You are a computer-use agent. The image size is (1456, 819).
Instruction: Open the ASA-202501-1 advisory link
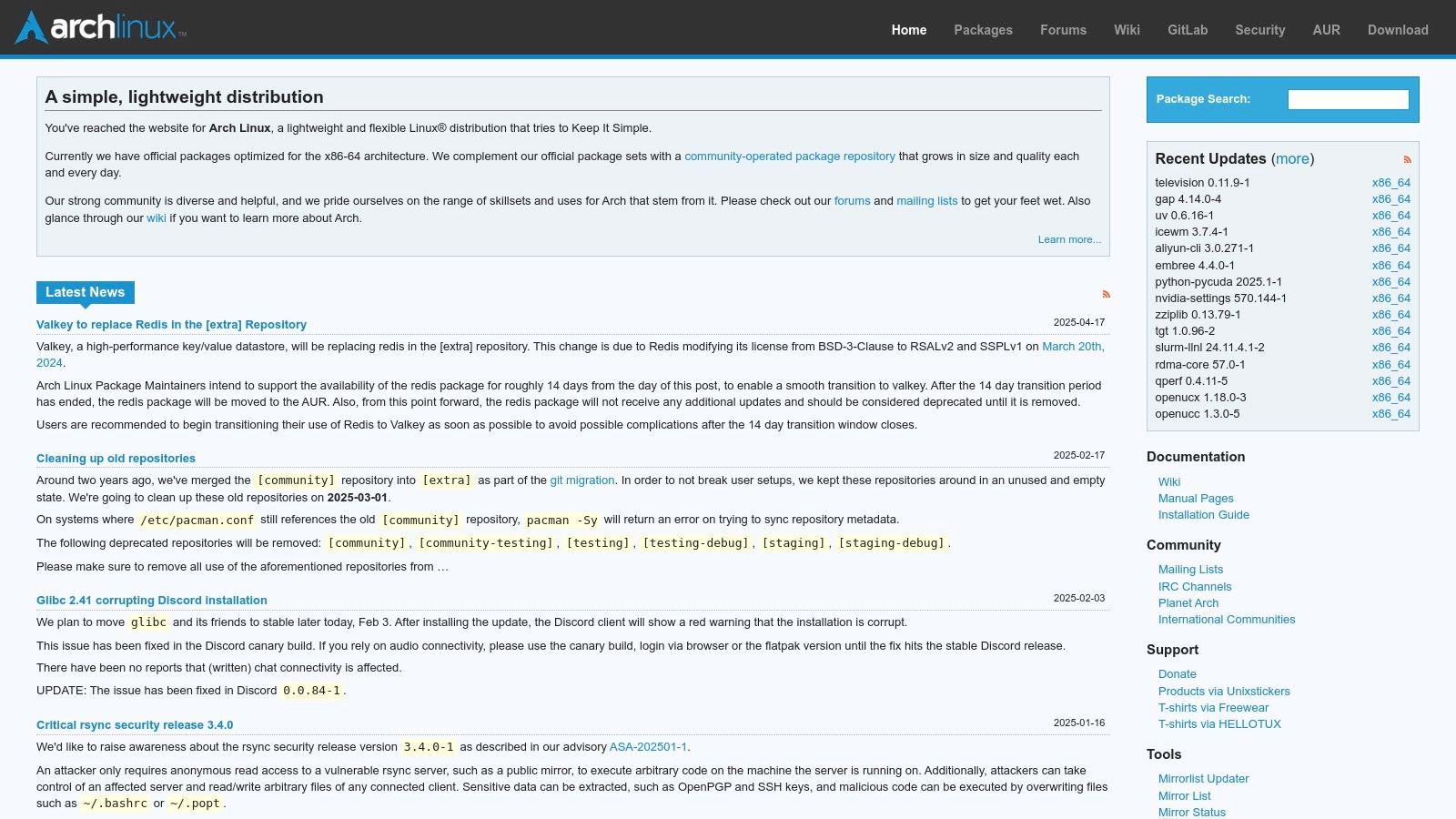[648, 747]
